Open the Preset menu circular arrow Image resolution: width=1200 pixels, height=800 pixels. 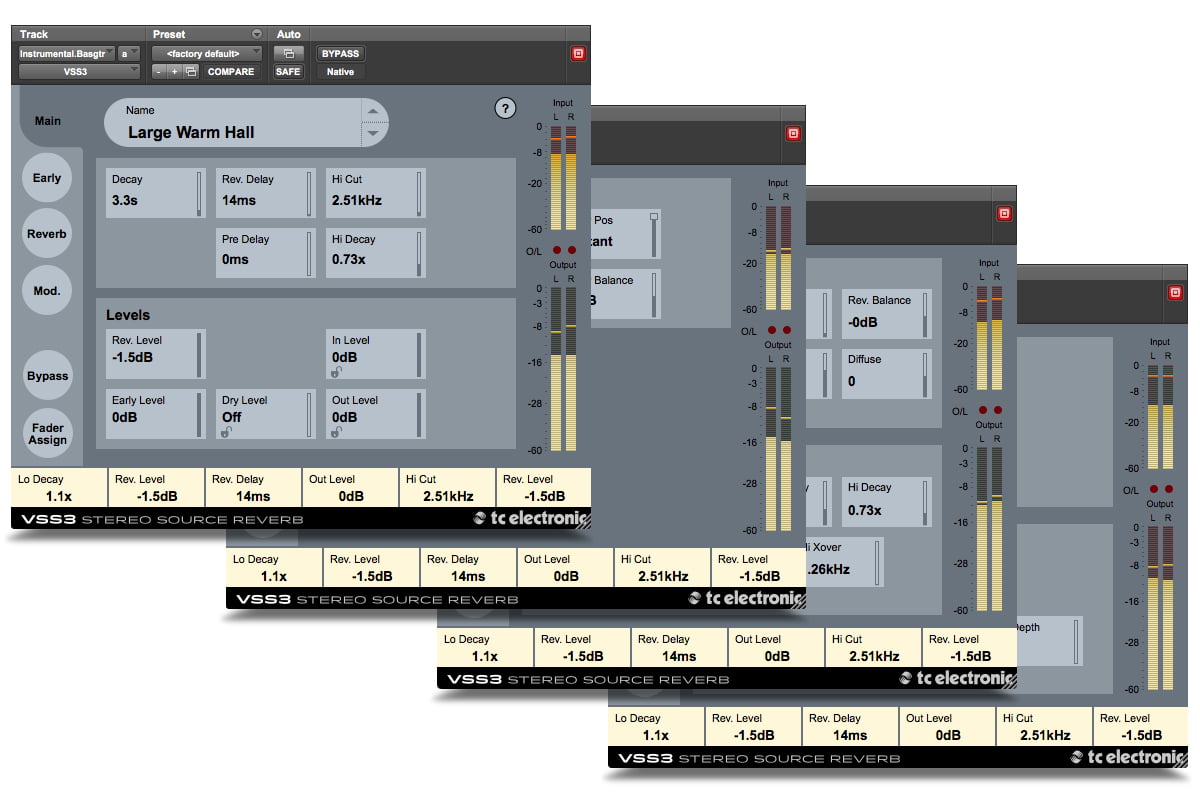[x=257, y=34]
